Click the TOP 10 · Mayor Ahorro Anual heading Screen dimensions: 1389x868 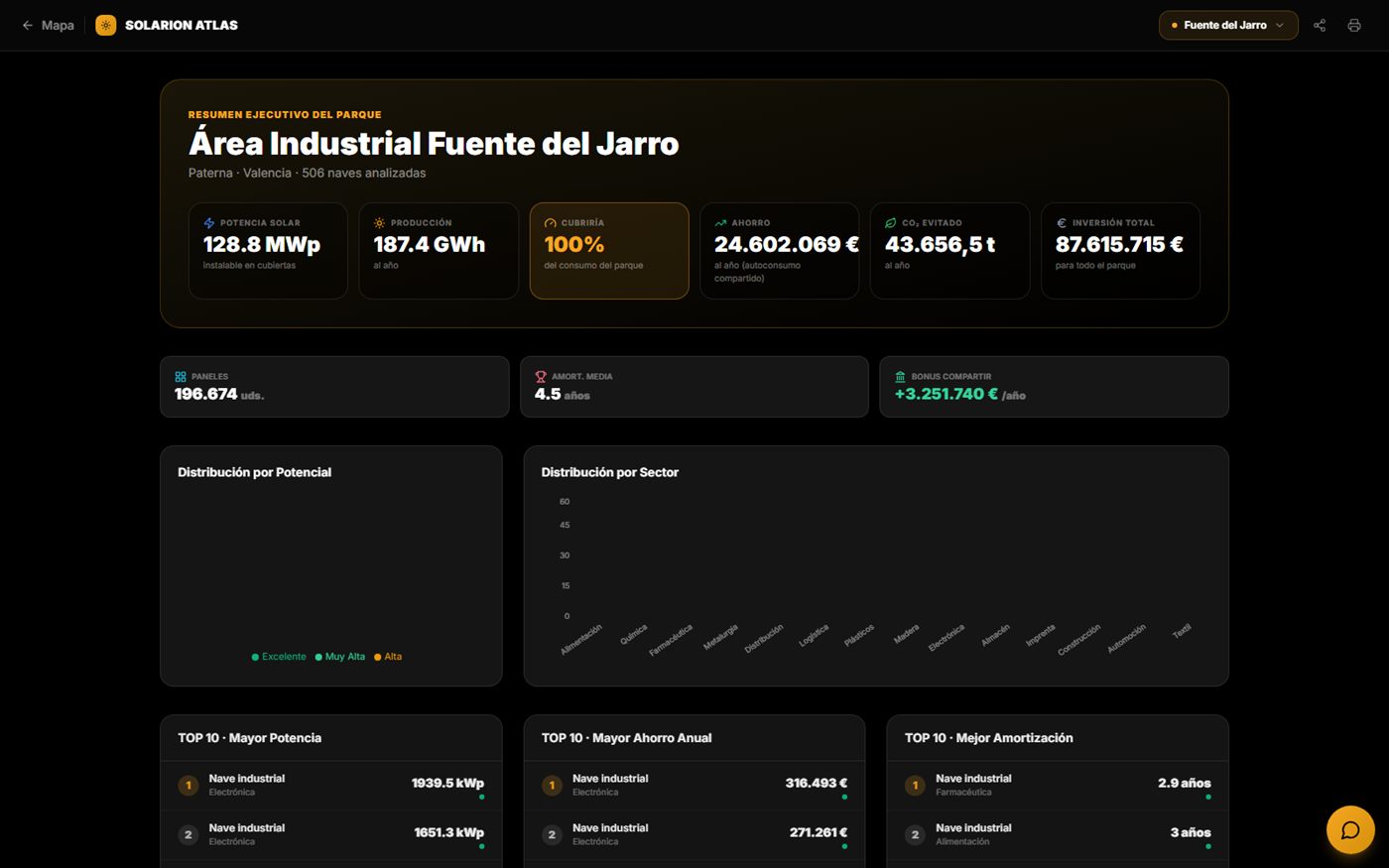(x=626, y=738)
